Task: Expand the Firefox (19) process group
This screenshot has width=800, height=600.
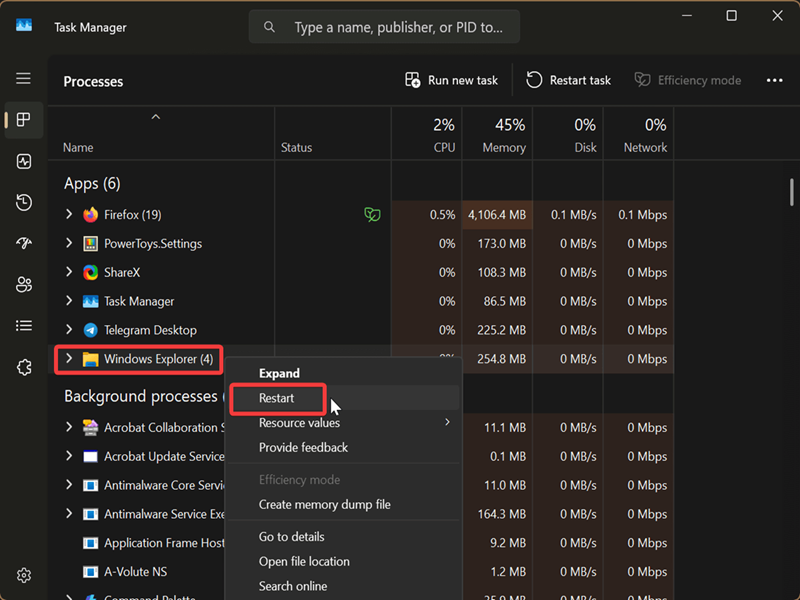Action: (x=69, y=214)
